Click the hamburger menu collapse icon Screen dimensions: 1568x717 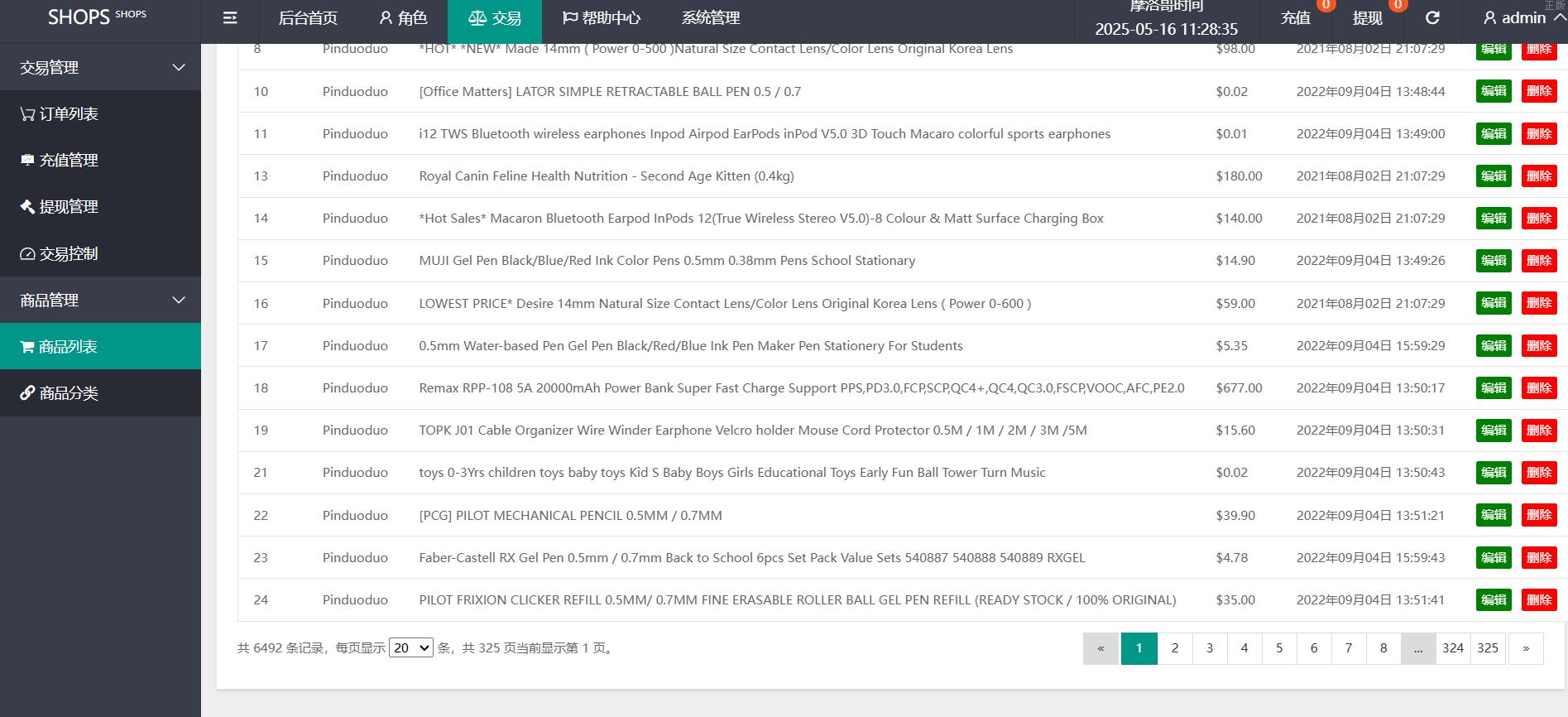(230, 18)
